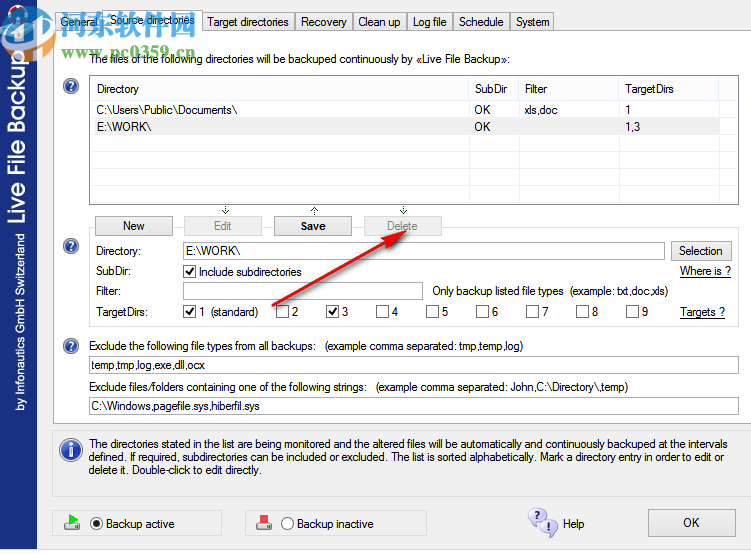
Task: Check TargetDir 6 checkbox
Action: click(x=482, y=312)
